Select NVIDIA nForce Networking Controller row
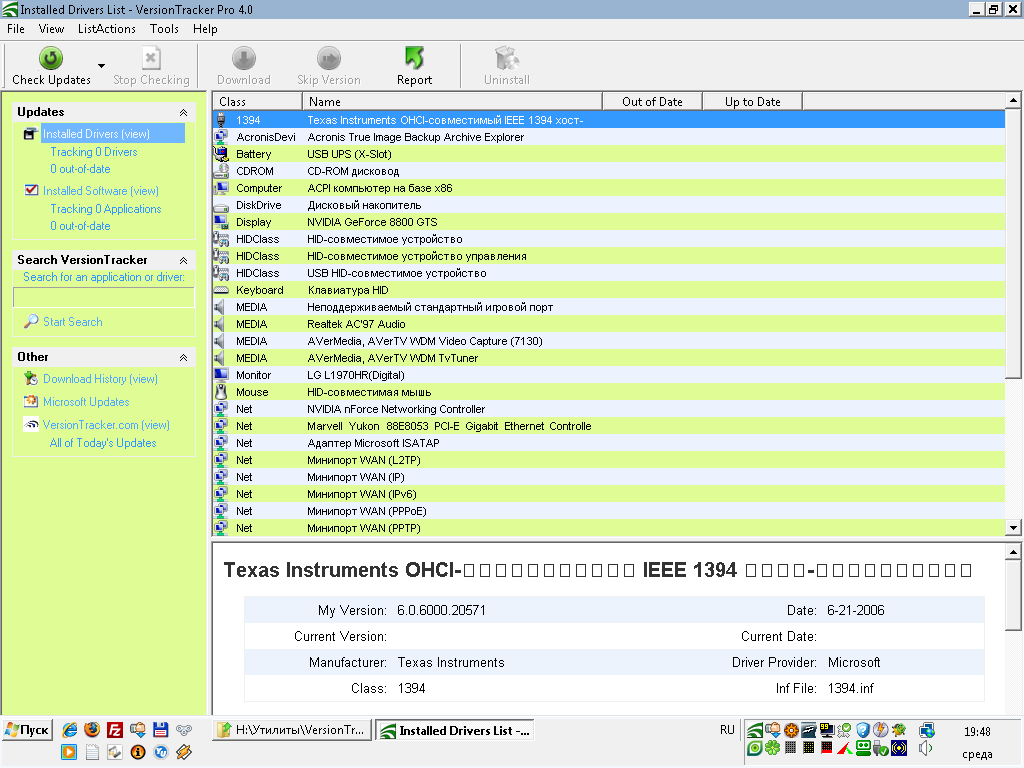This screenshot has height=768, width=1024. click(x=609, y=409)
